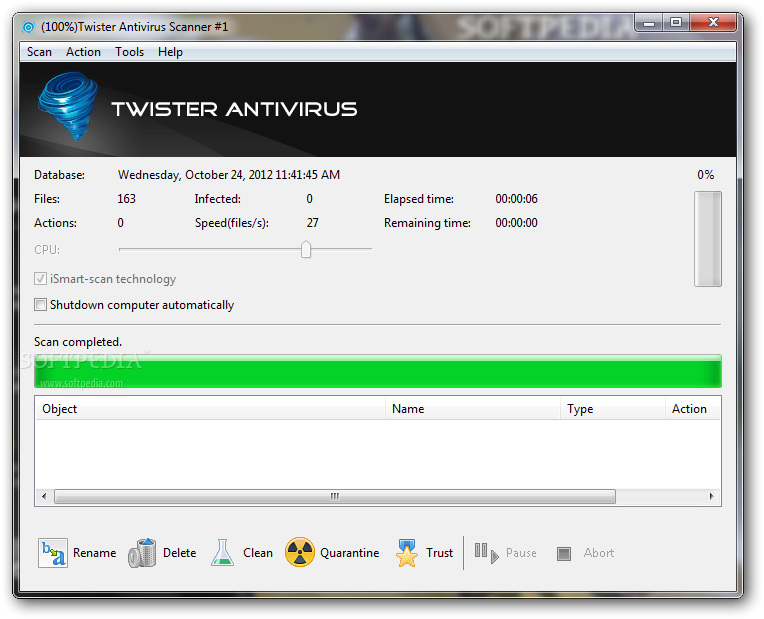Screen dimensions: 764x619
Task: Click the Elapsed time value 00:00:06
Action: (516, 199)
